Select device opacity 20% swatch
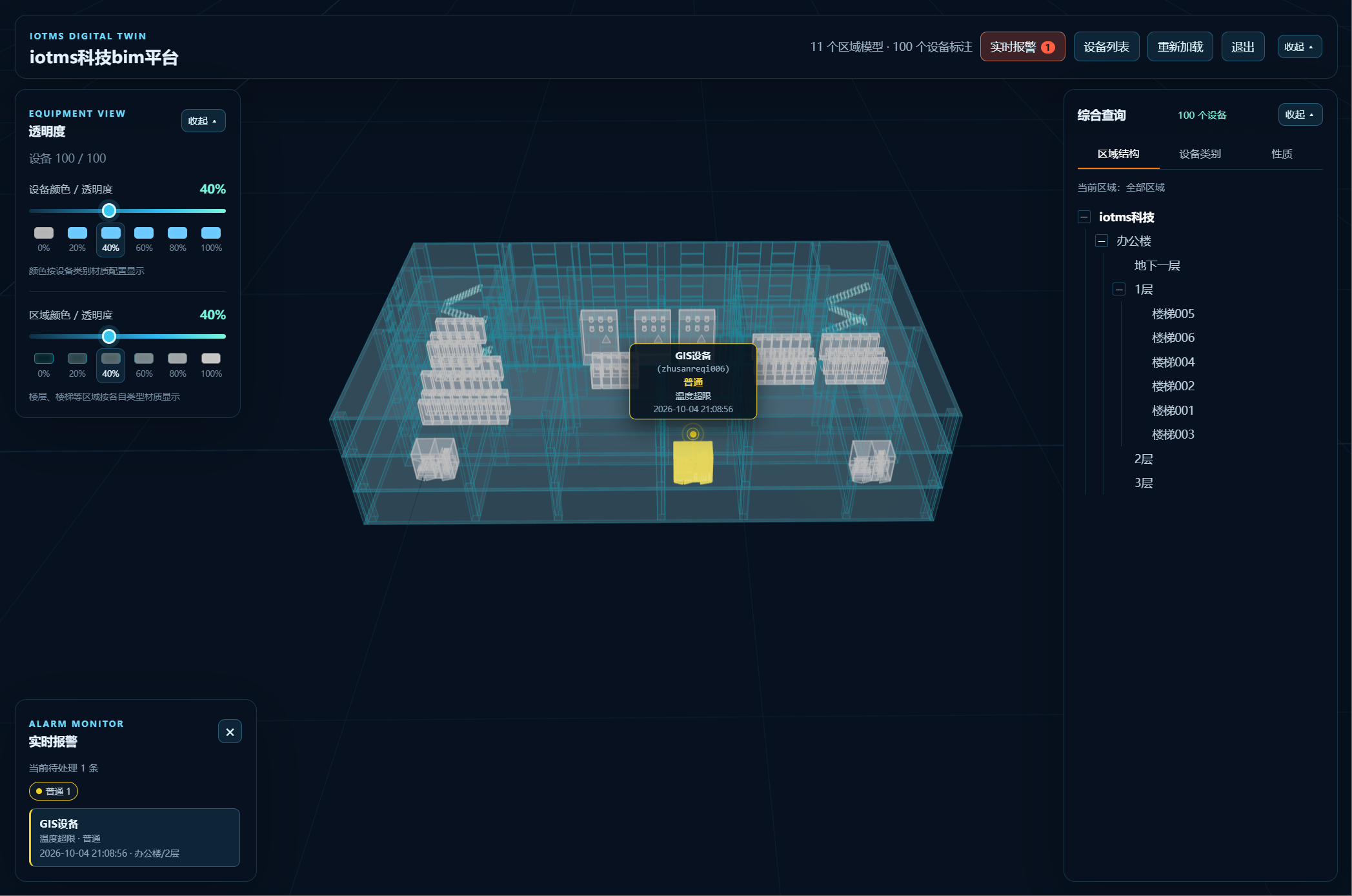This screenshot has height=896, width=1352. pos(77,239)
